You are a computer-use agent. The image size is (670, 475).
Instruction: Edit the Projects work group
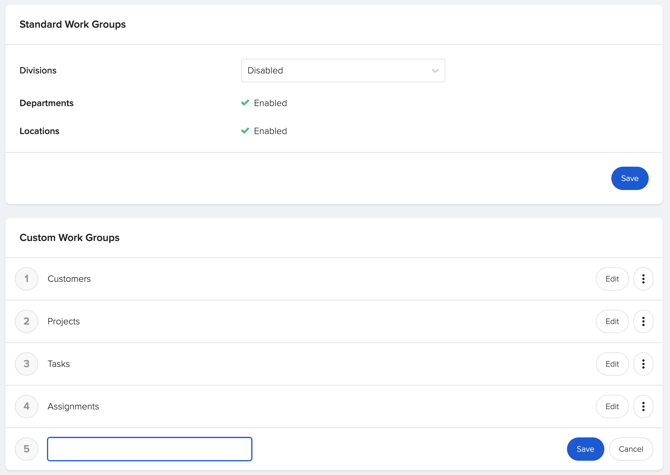612,321
